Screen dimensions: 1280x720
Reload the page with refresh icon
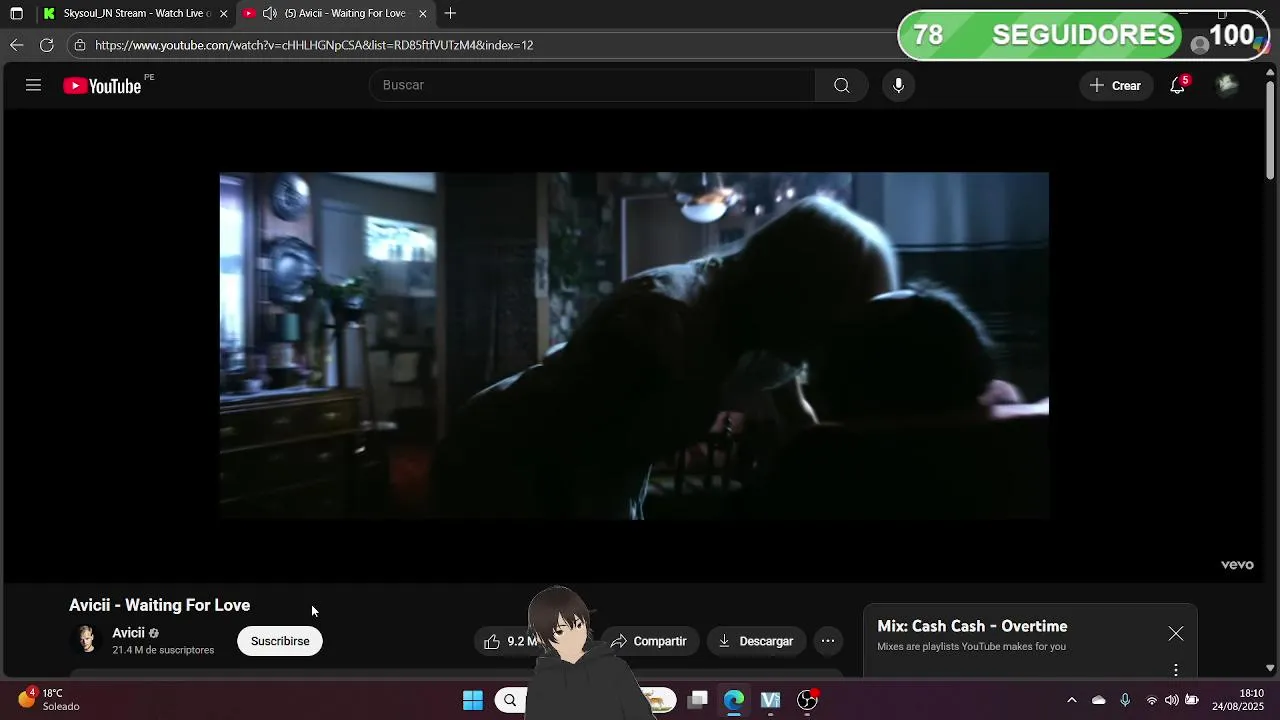coord(46,45)
